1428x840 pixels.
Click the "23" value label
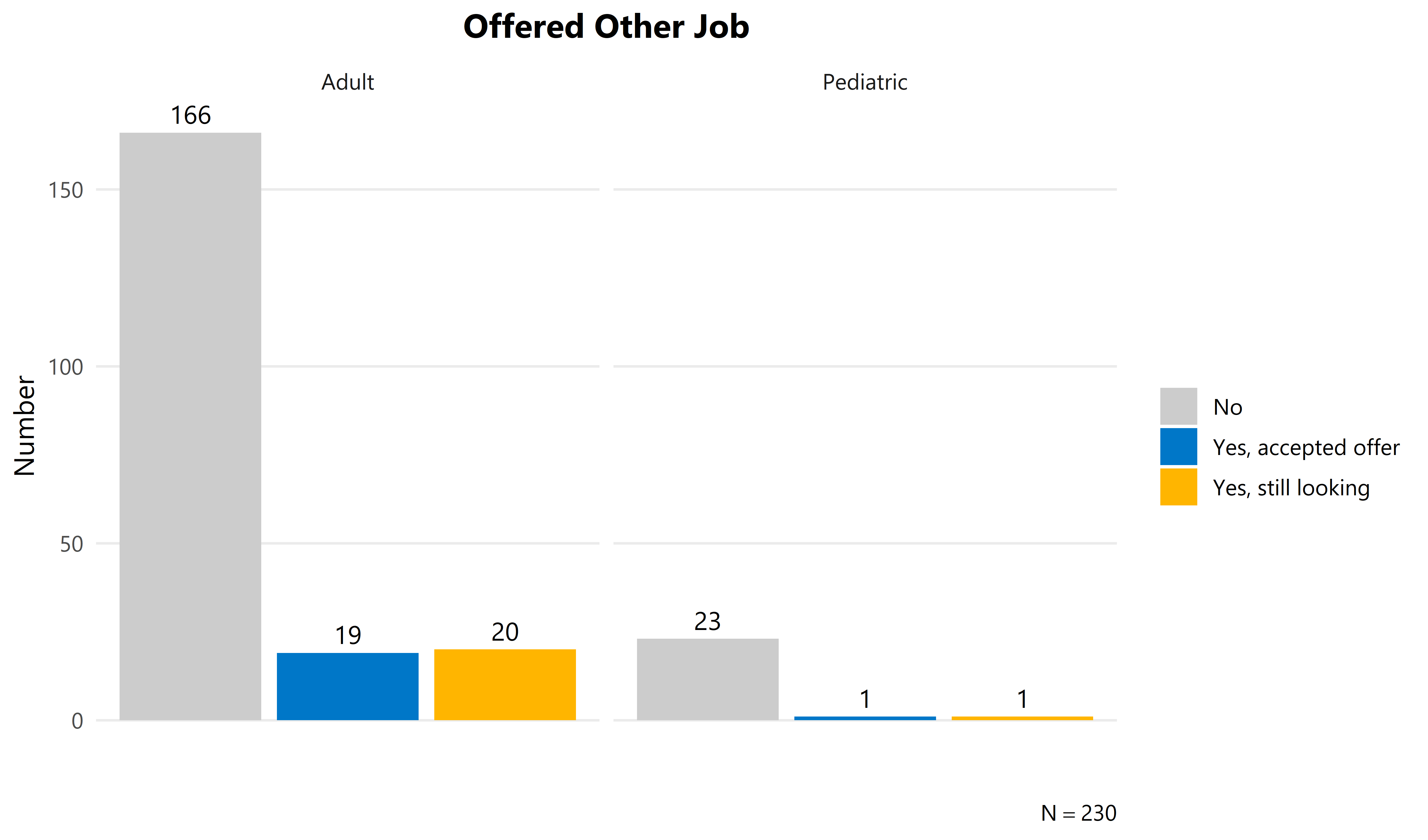tap(707, 621)
